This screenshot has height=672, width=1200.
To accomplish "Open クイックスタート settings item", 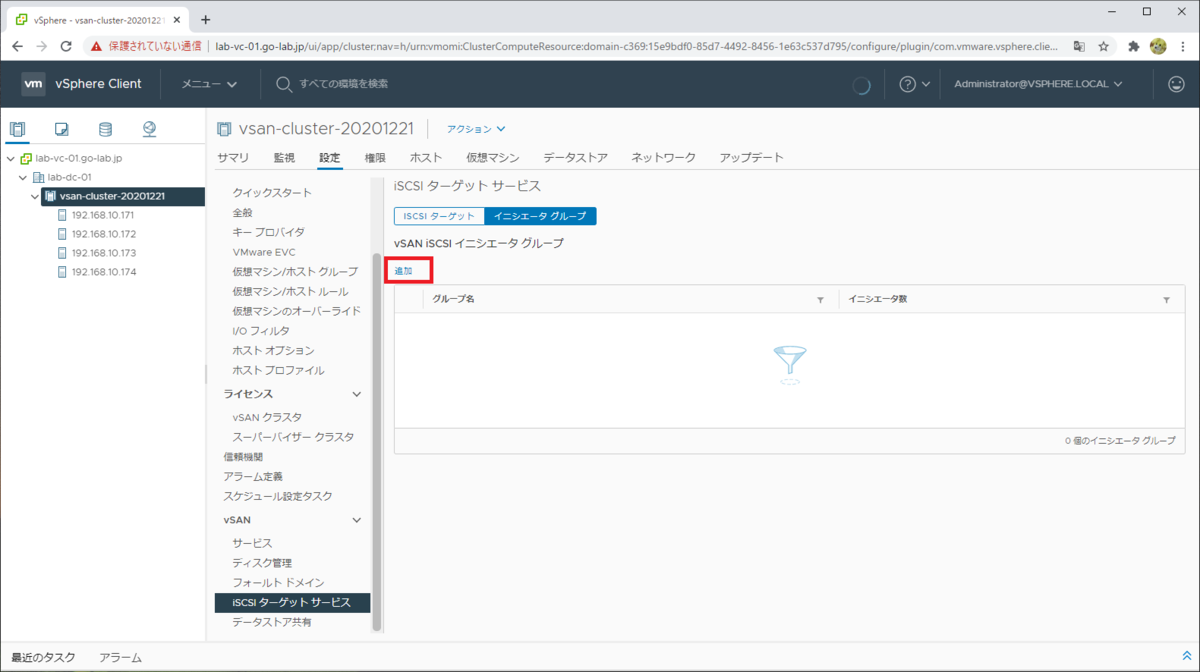I will (272, 193).
